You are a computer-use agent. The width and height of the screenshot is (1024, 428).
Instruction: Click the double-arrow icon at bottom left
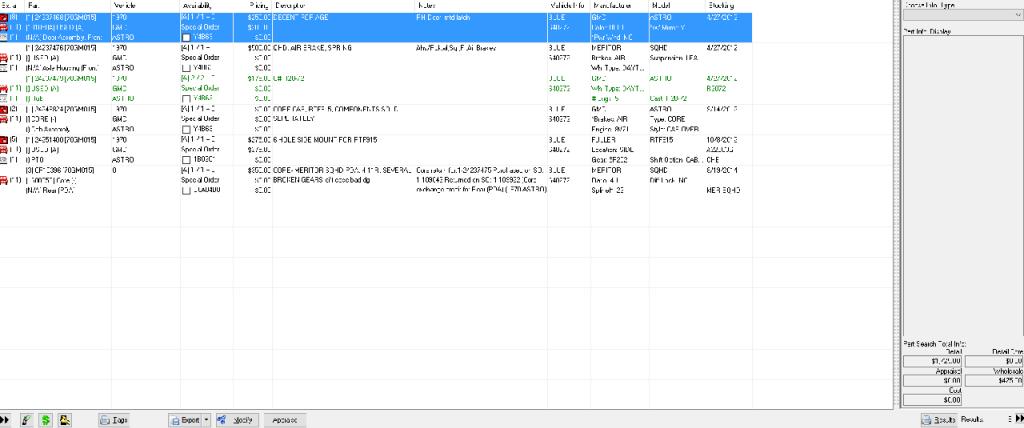[x=6, y=420]
